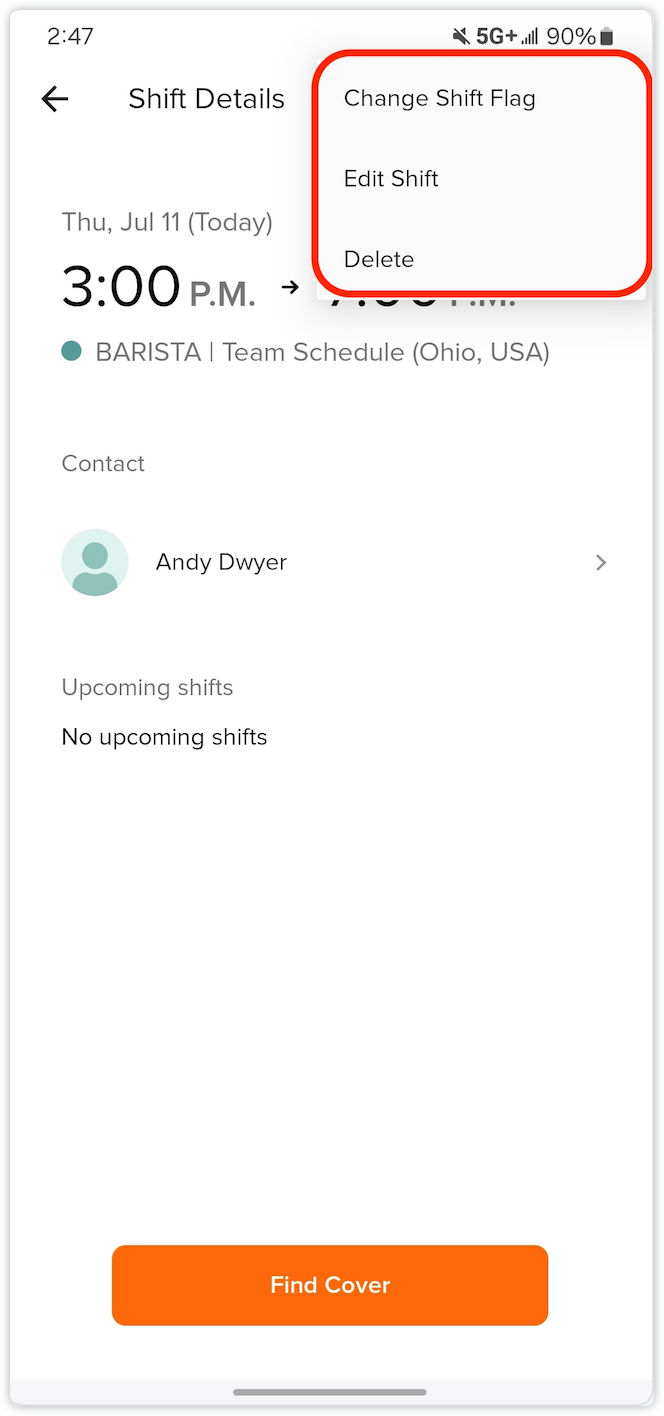Open Andy Dwyer contact name
The height and width of the screenshot is (1416, 664).
(221, 563)
